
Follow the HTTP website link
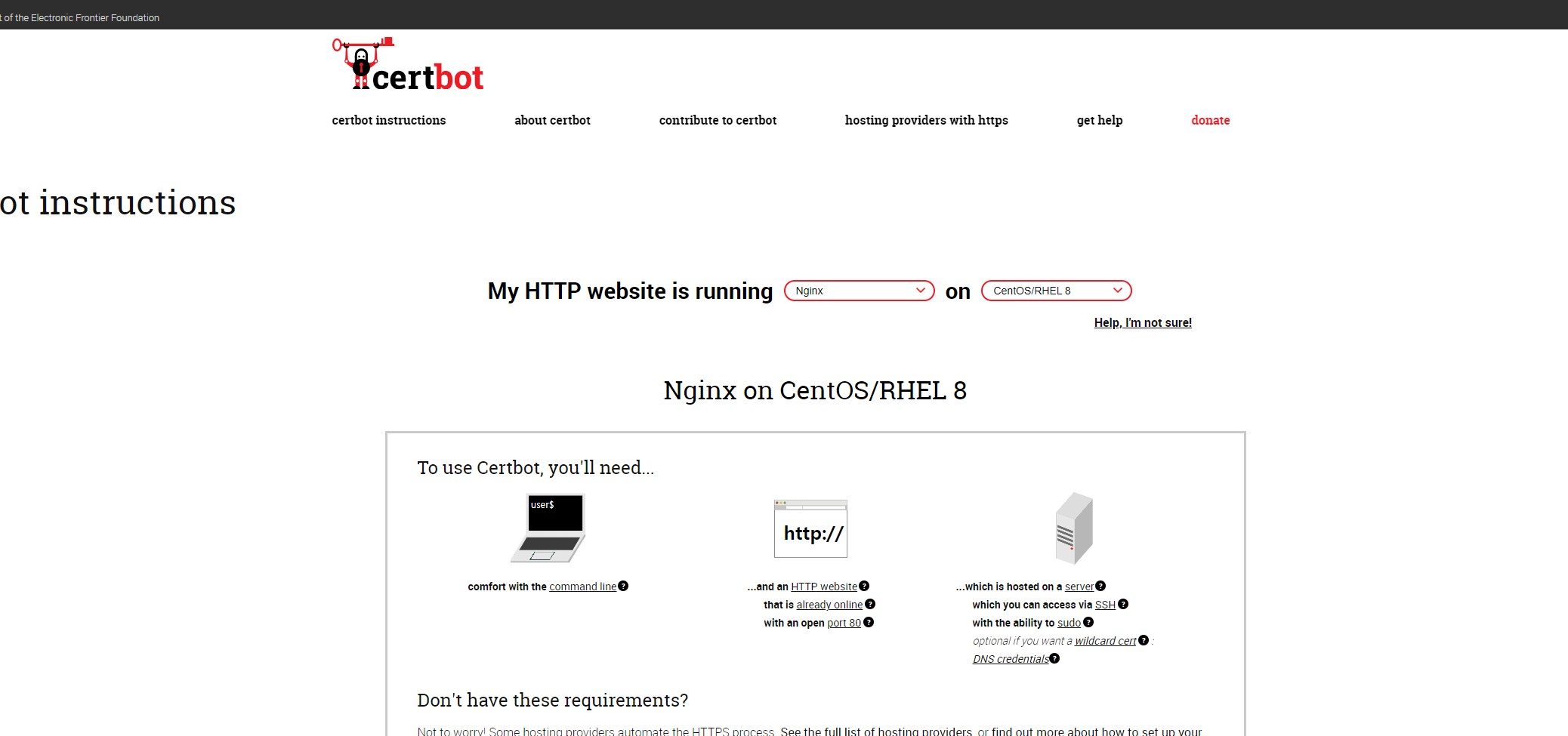point(824,587)
